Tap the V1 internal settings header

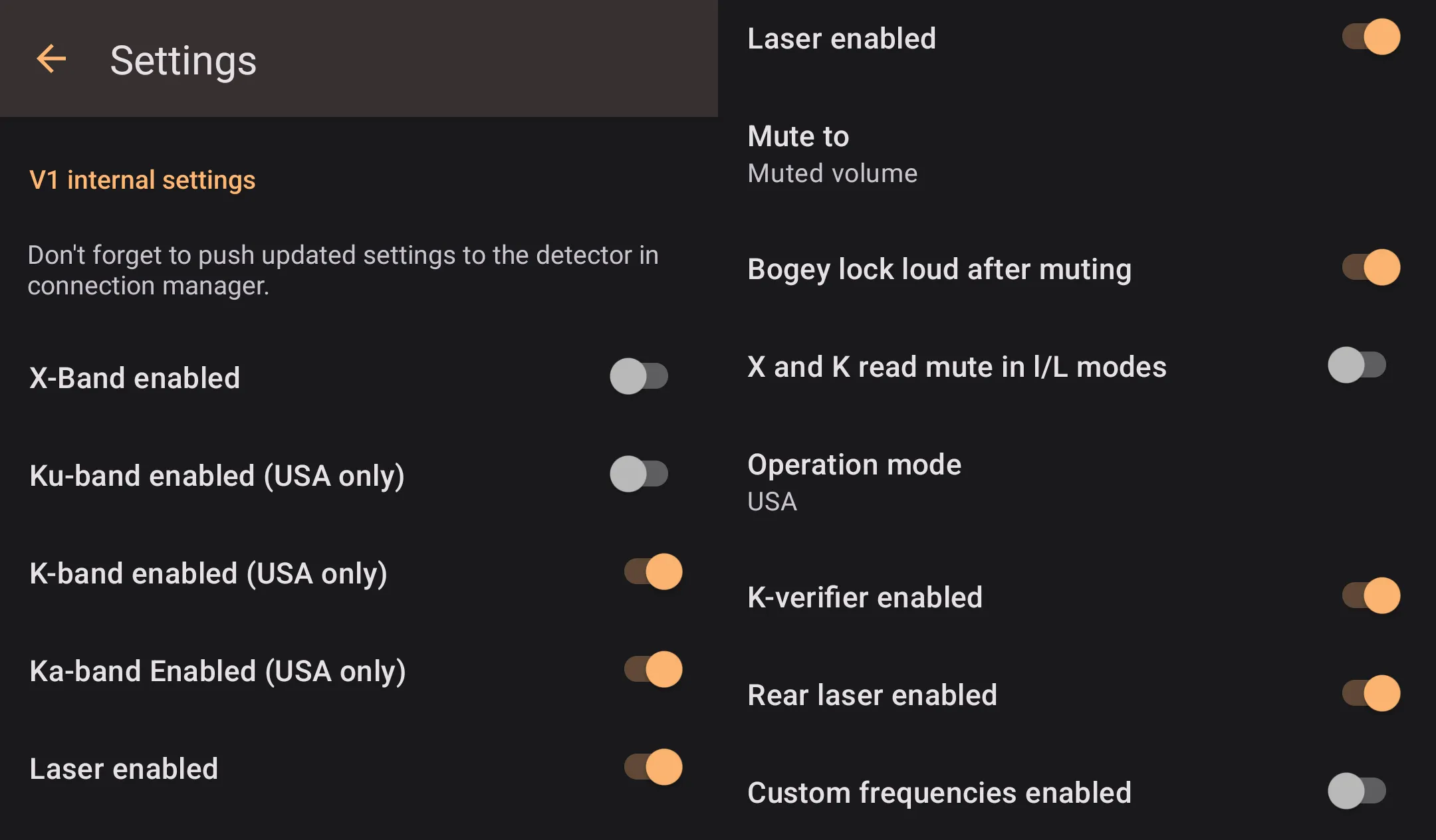click(142, 180)
